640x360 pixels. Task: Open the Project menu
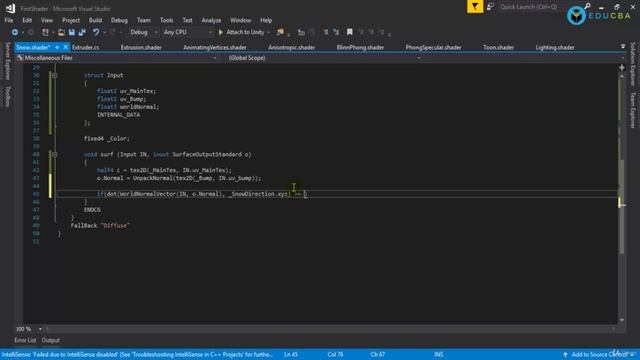[x=71, y=20]
